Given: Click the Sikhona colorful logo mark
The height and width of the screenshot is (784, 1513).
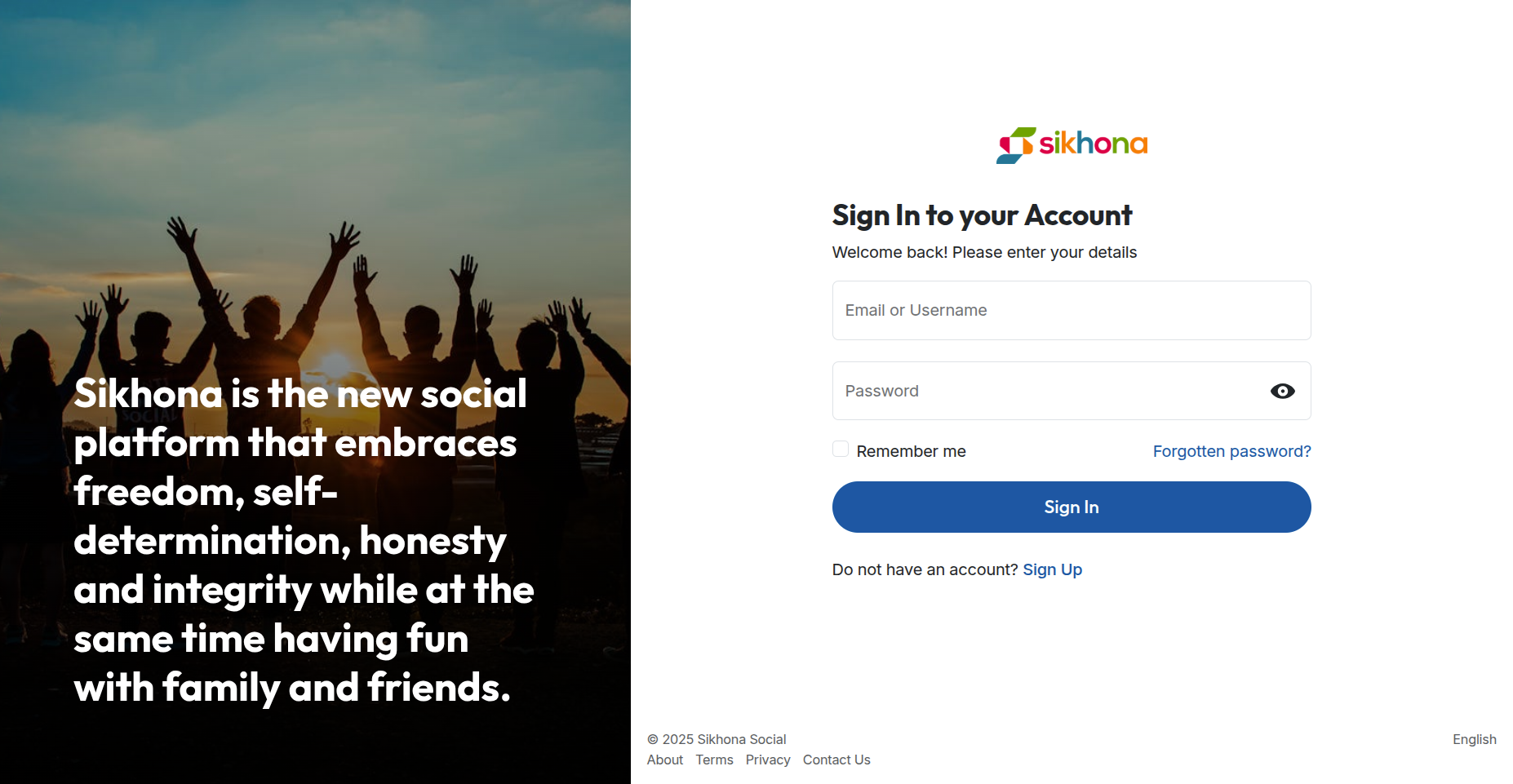Looking at the screenshot, I should [x=1015, y=145].
